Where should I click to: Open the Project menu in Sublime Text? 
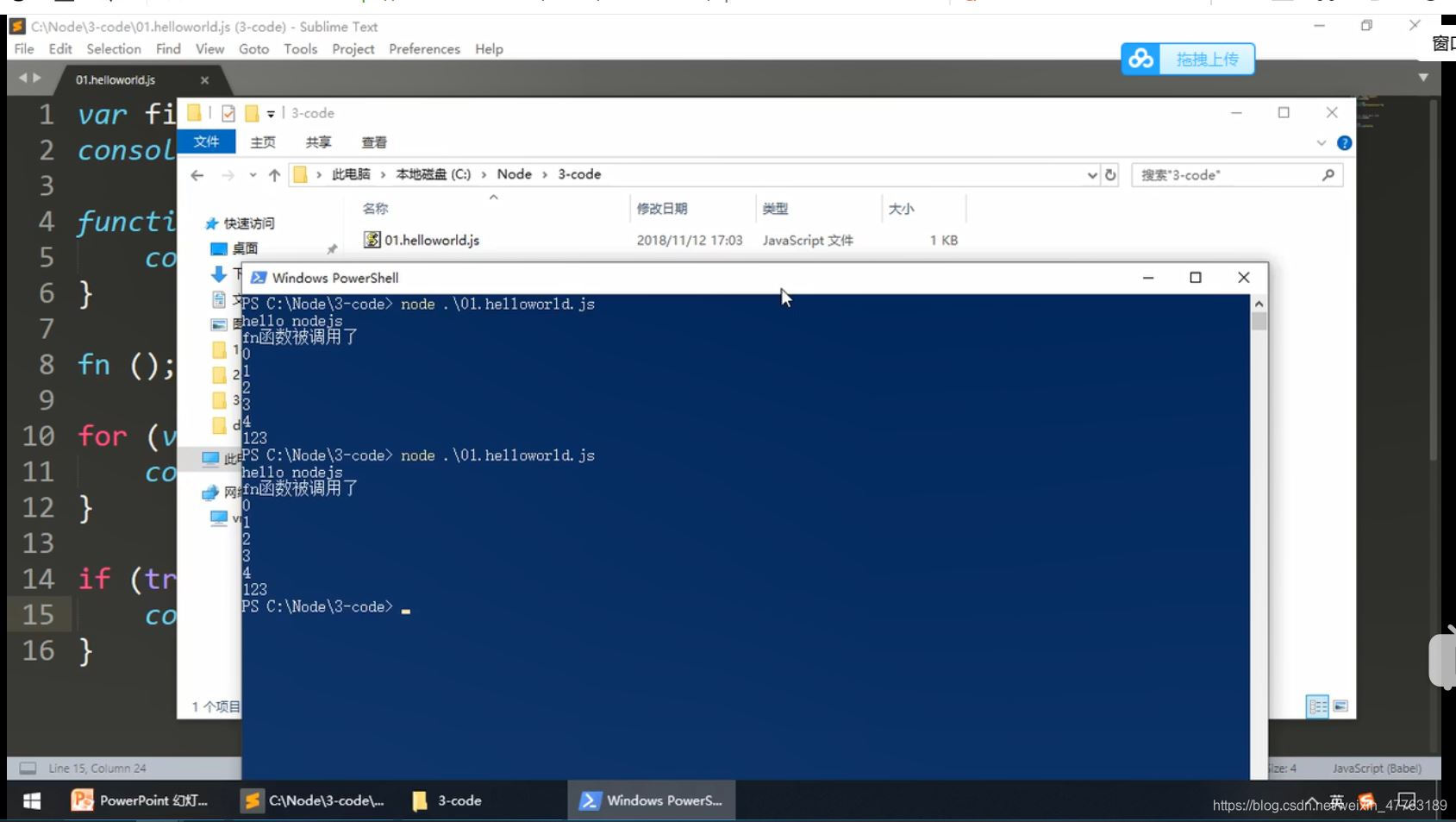click(353, 49)
